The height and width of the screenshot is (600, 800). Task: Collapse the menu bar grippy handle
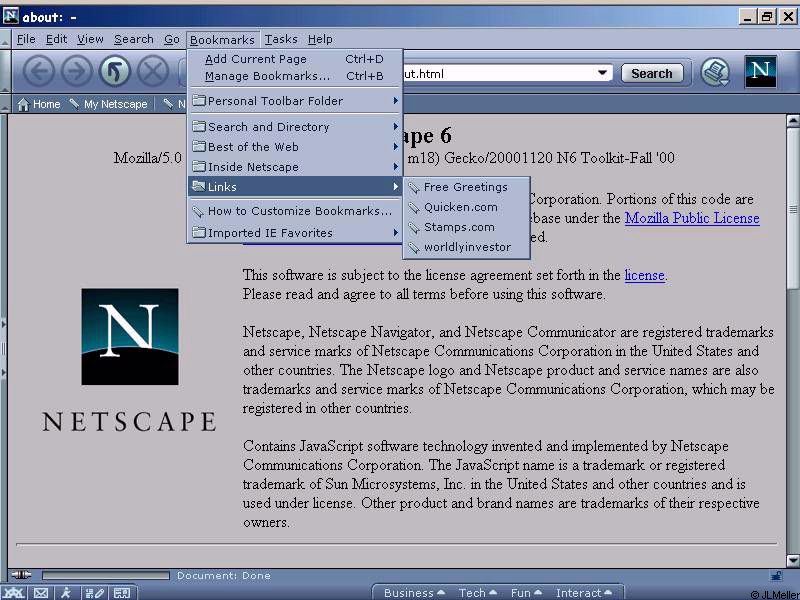point(5,39)
